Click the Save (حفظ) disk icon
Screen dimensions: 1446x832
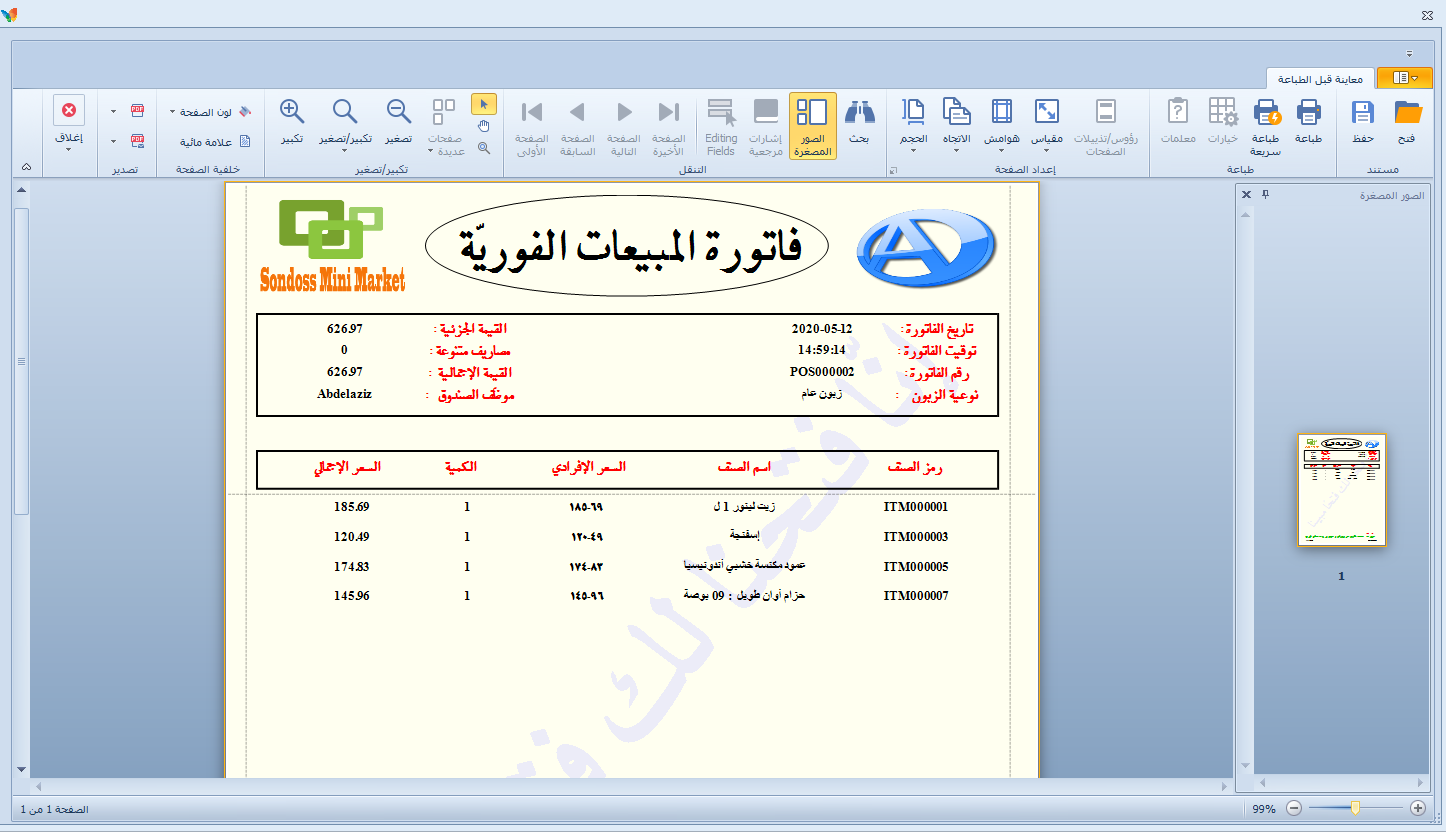[1362, 113]
